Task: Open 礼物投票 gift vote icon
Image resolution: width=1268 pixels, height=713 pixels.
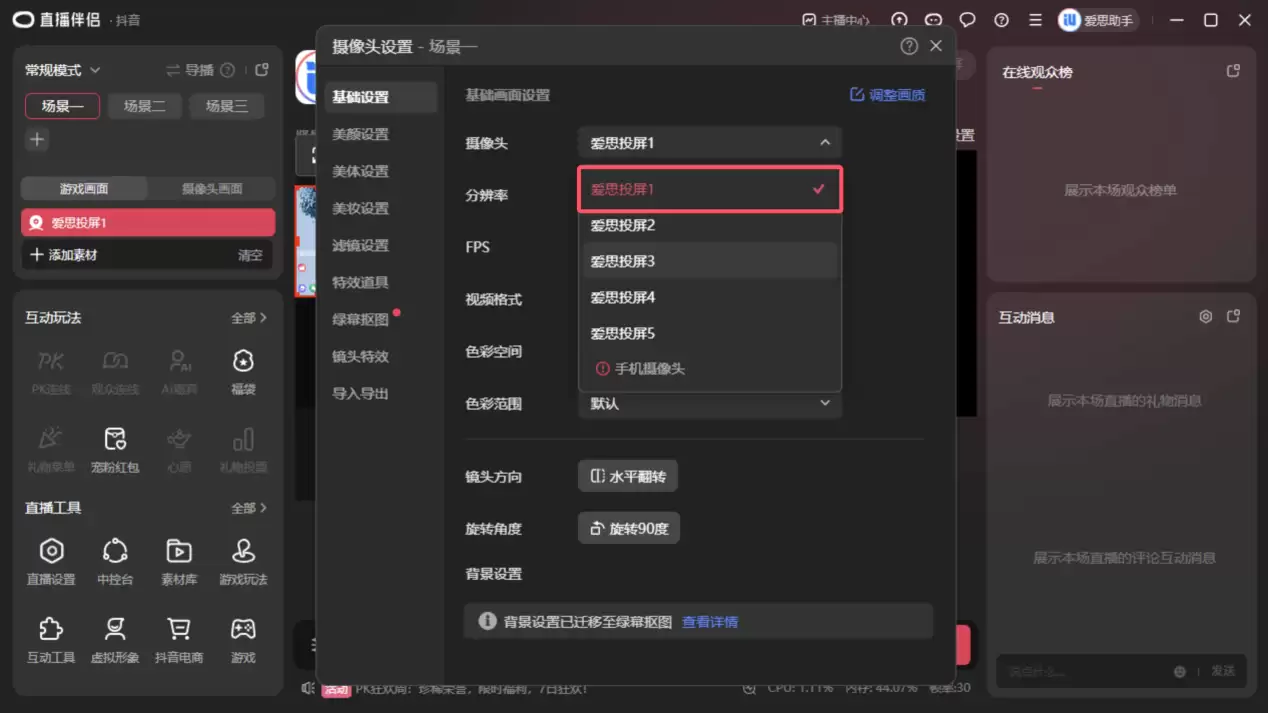Action: 243,448
